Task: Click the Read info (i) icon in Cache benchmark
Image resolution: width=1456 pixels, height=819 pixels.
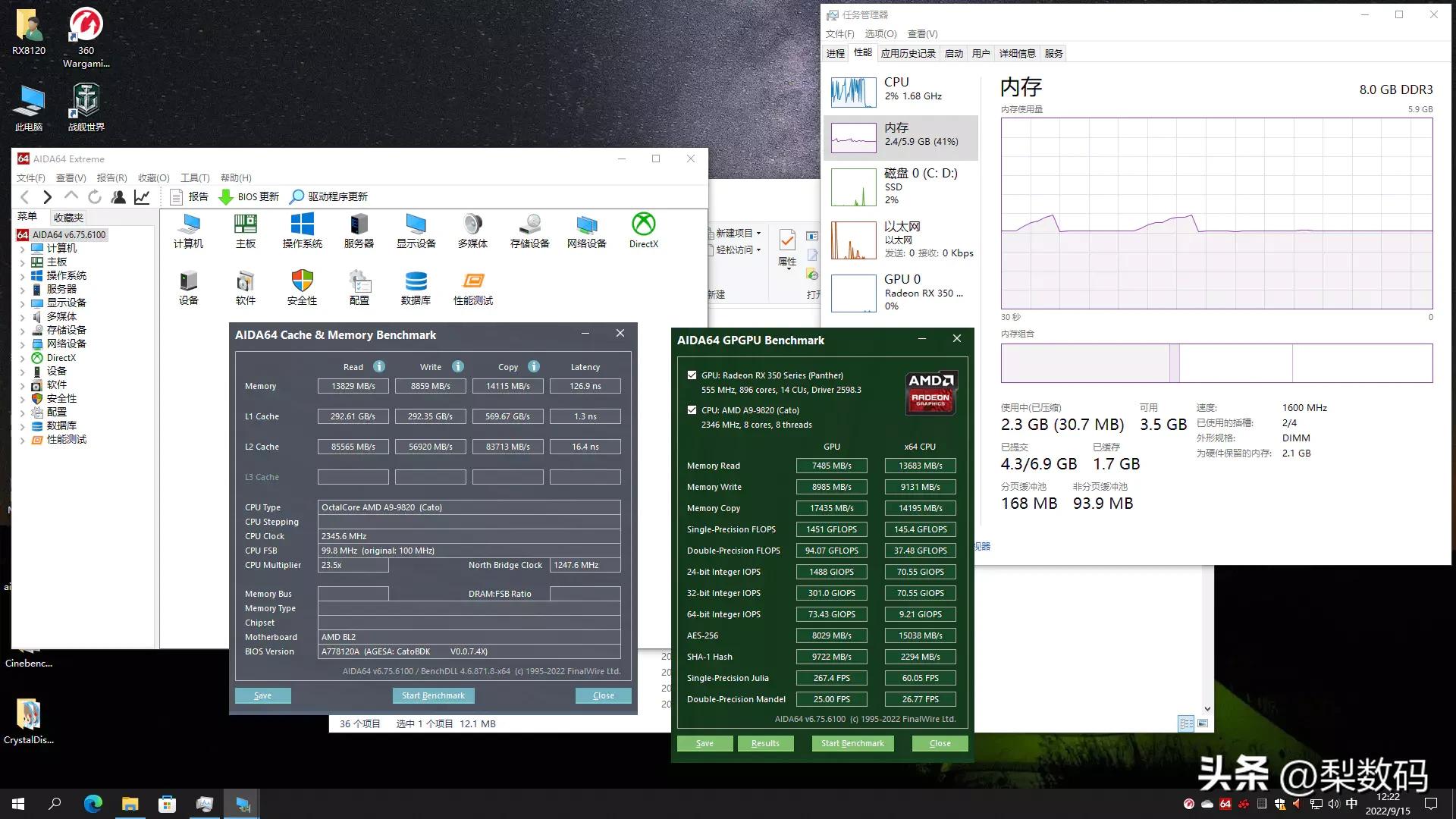Action: 378,366
